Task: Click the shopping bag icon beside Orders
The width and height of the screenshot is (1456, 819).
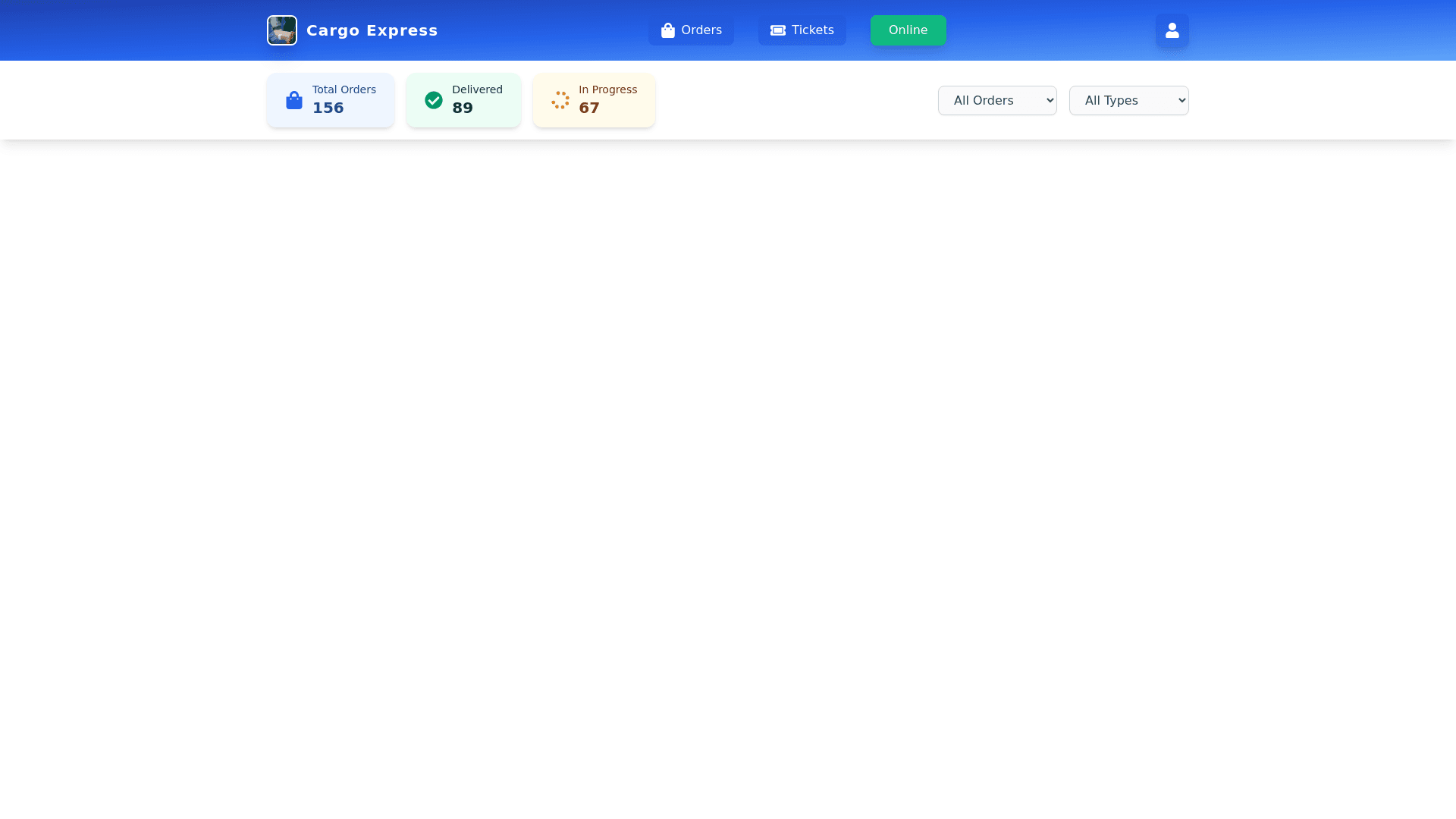Action: tap(667, 30)
